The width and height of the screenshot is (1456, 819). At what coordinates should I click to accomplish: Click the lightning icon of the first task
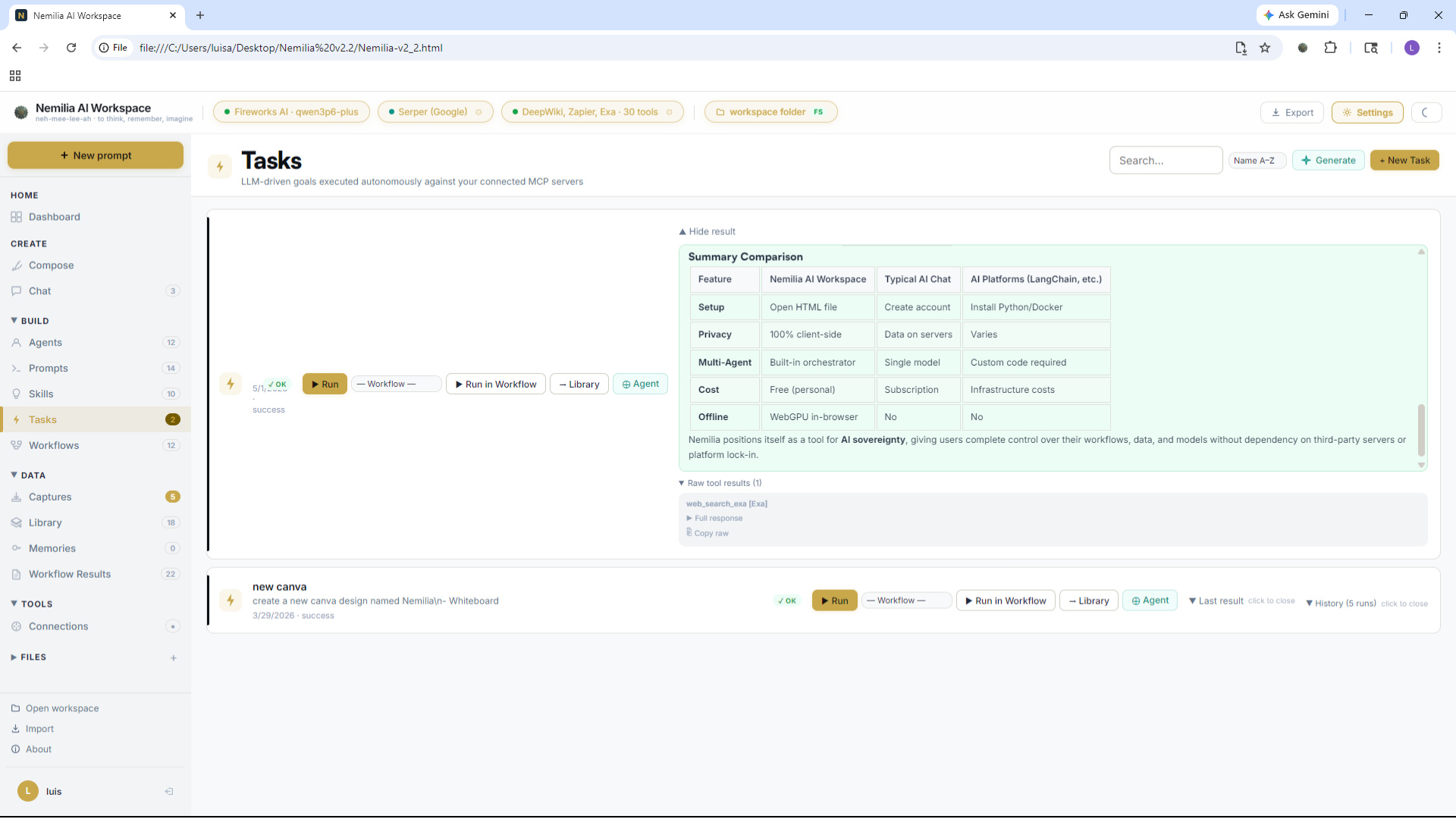231,384
